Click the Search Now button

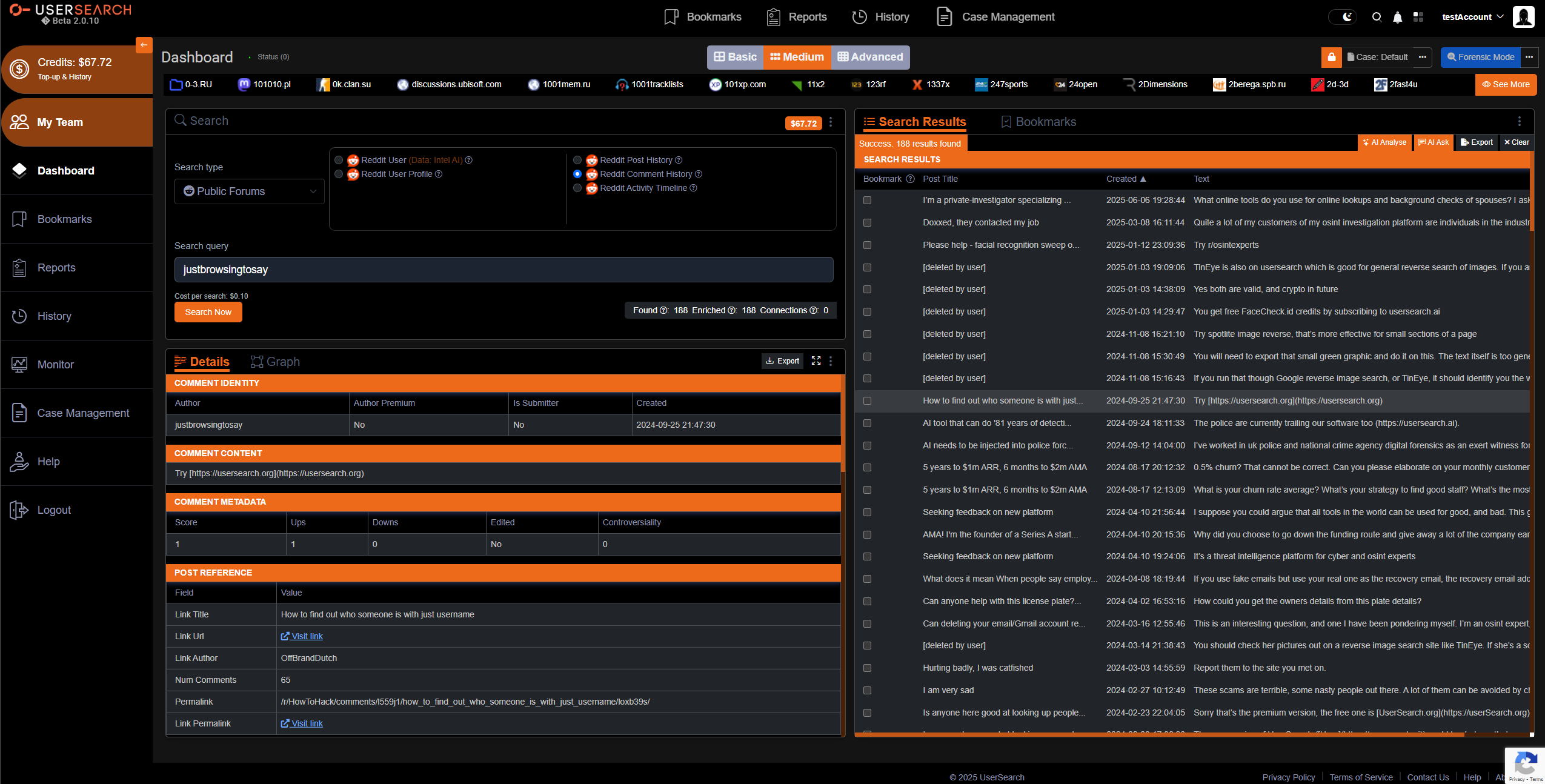pyautogui.click(x=208, y=311)
